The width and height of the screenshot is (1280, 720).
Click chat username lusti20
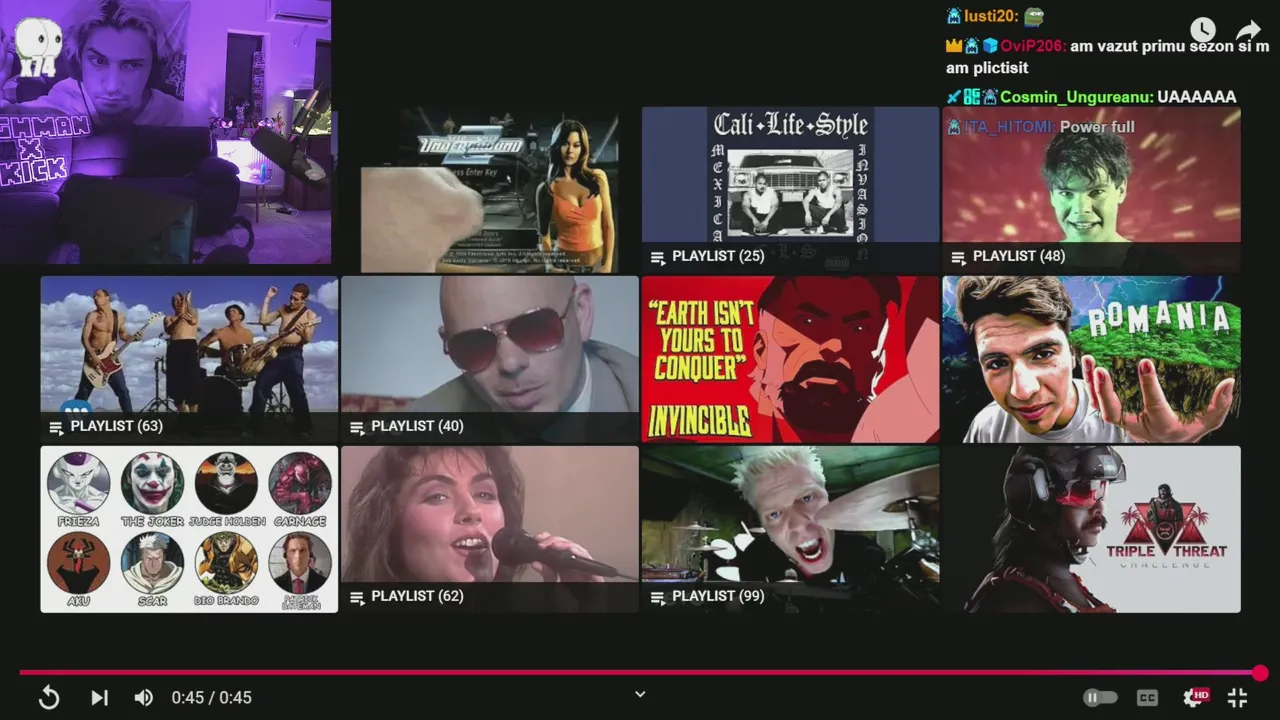point(991,16)
